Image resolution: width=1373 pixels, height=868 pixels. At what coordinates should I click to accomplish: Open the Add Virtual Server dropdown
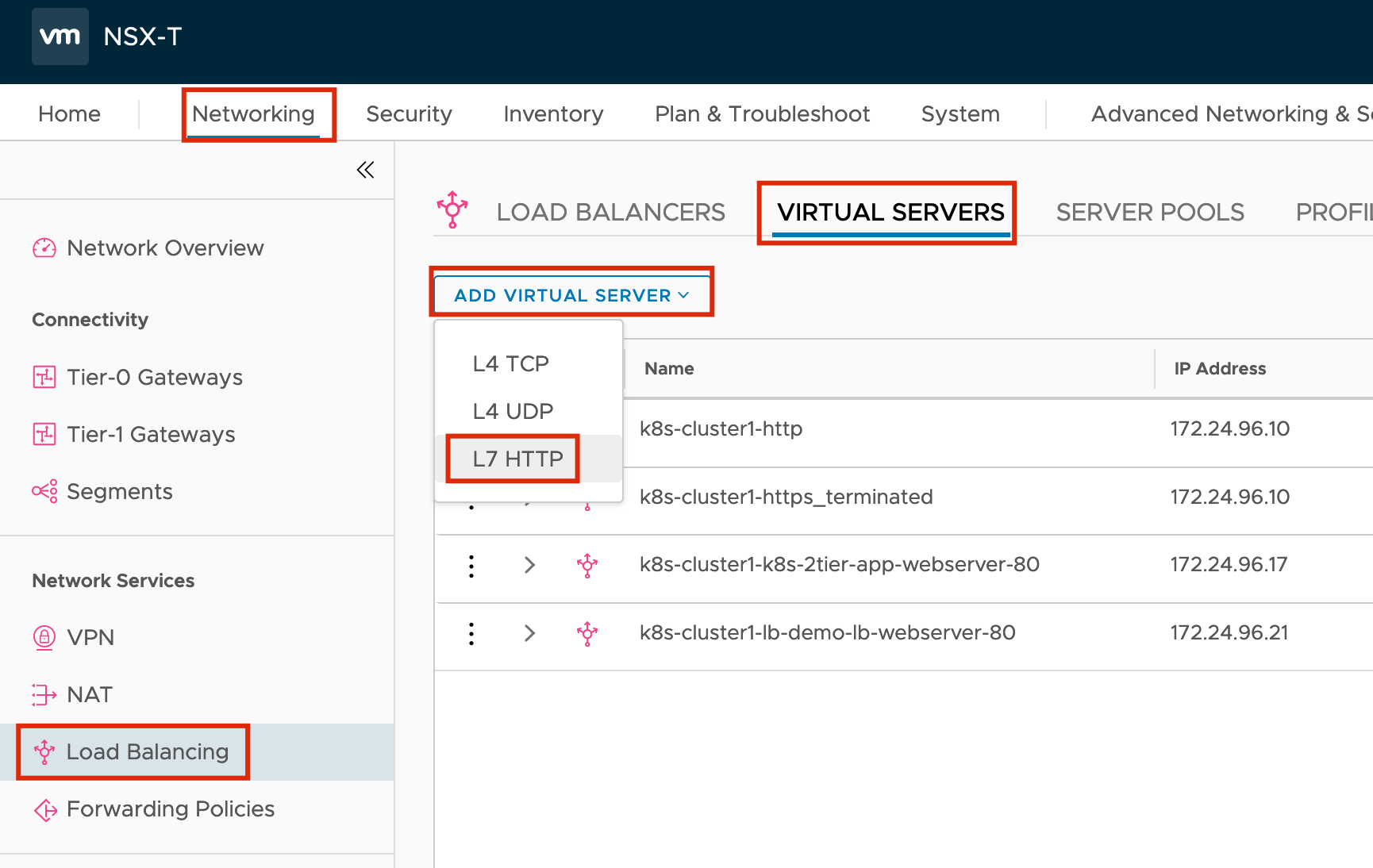tap(571, 295)
